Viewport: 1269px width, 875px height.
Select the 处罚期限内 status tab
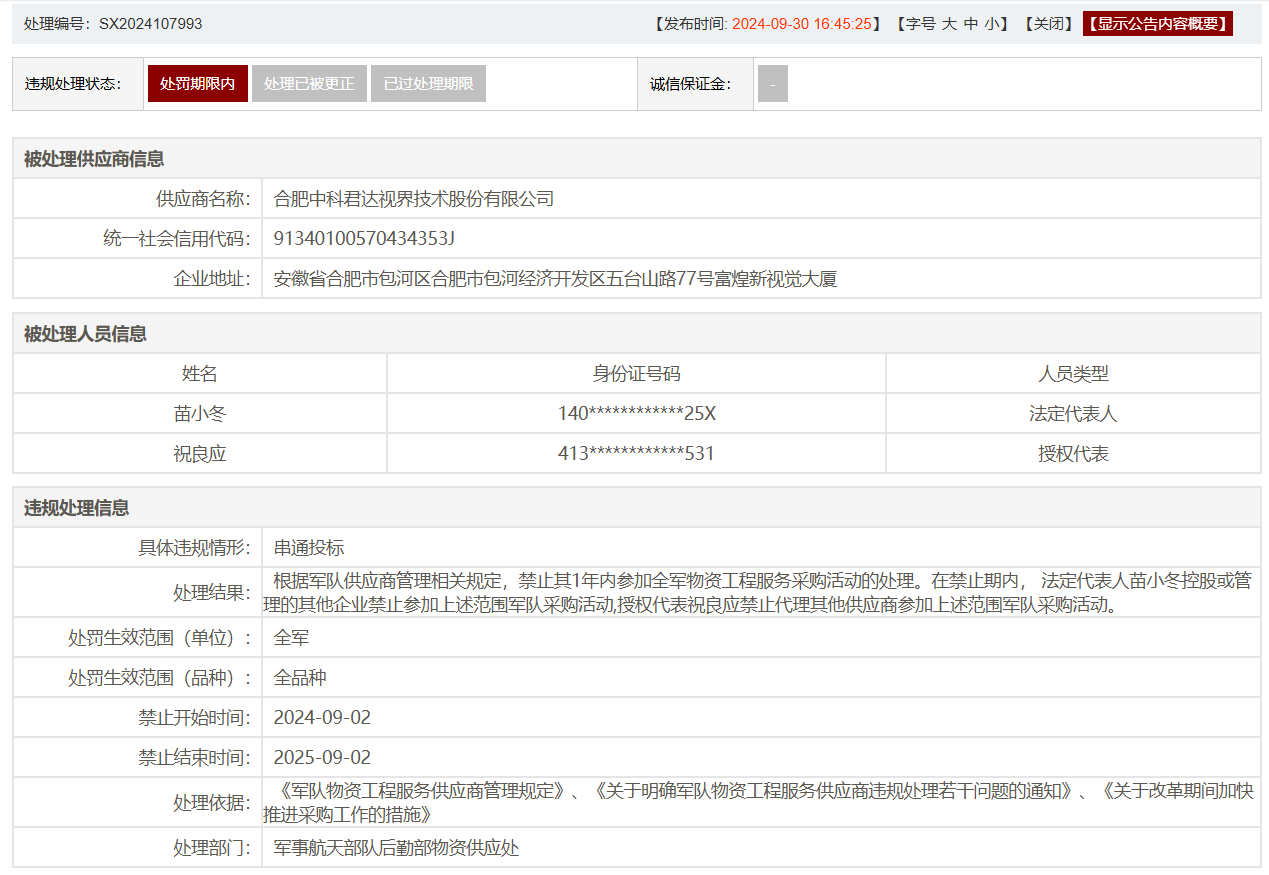(197, 84)
